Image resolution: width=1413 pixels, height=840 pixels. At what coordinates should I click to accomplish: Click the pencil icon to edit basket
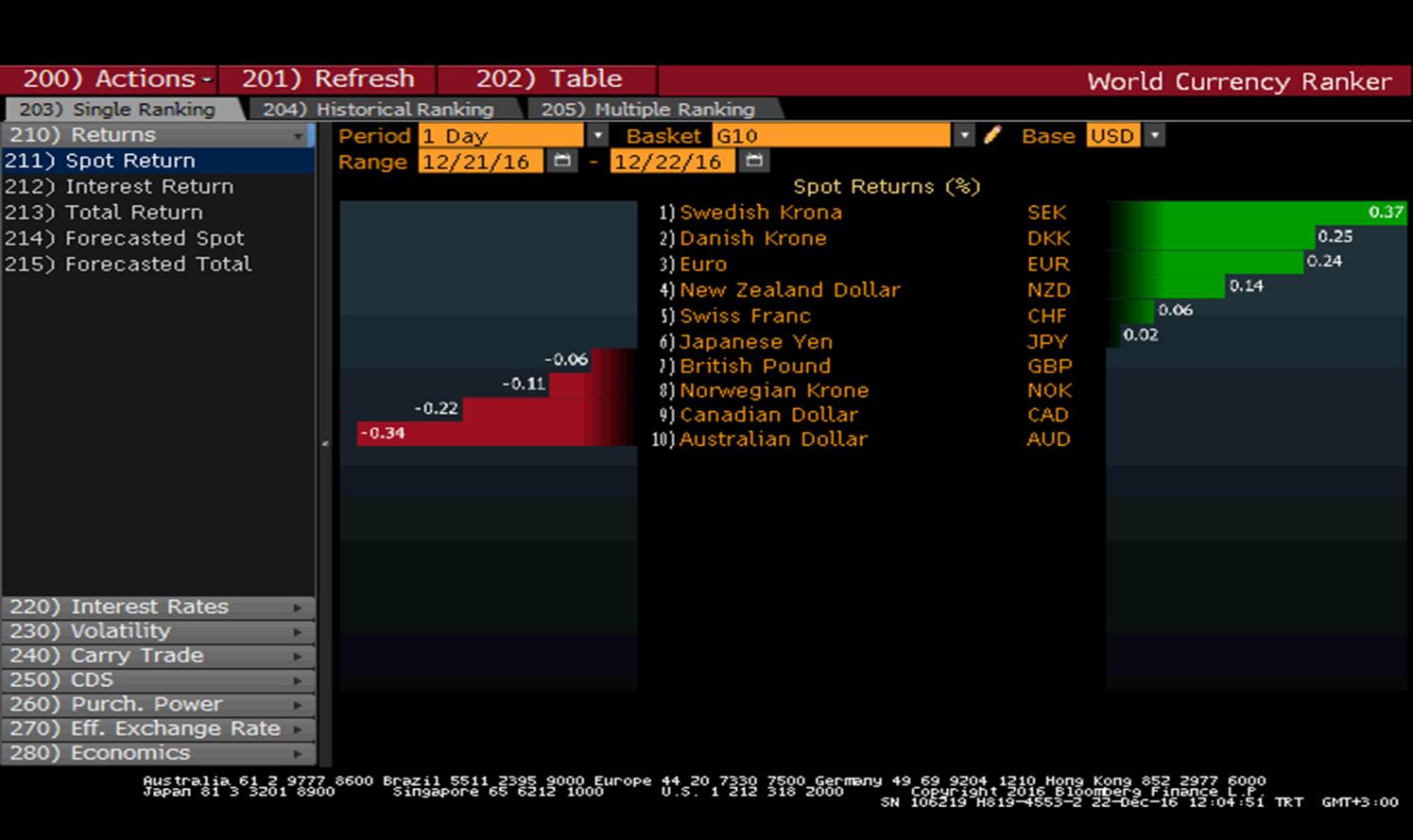991,135
